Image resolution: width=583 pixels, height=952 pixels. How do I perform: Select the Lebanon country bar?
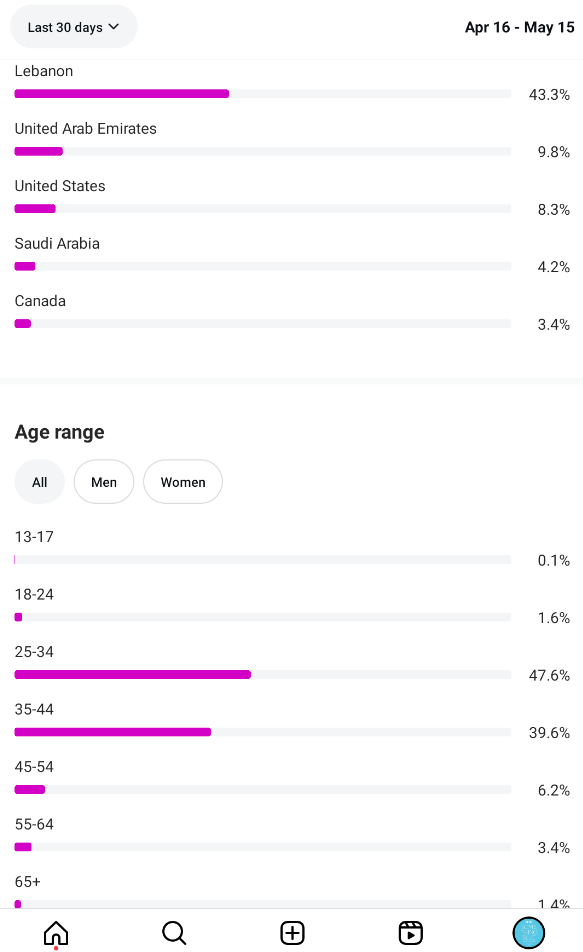click(262, 94)
